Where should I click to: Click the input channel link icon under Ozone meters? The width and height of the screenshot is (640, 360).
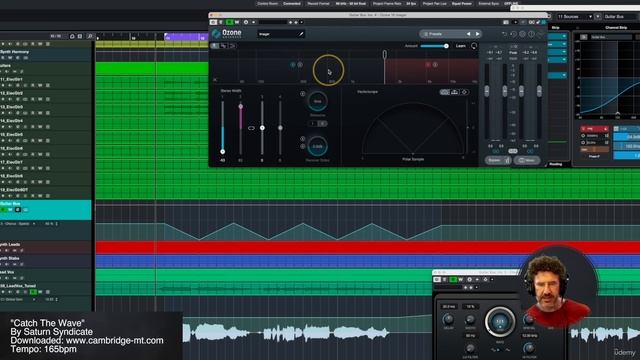[496, 151]
